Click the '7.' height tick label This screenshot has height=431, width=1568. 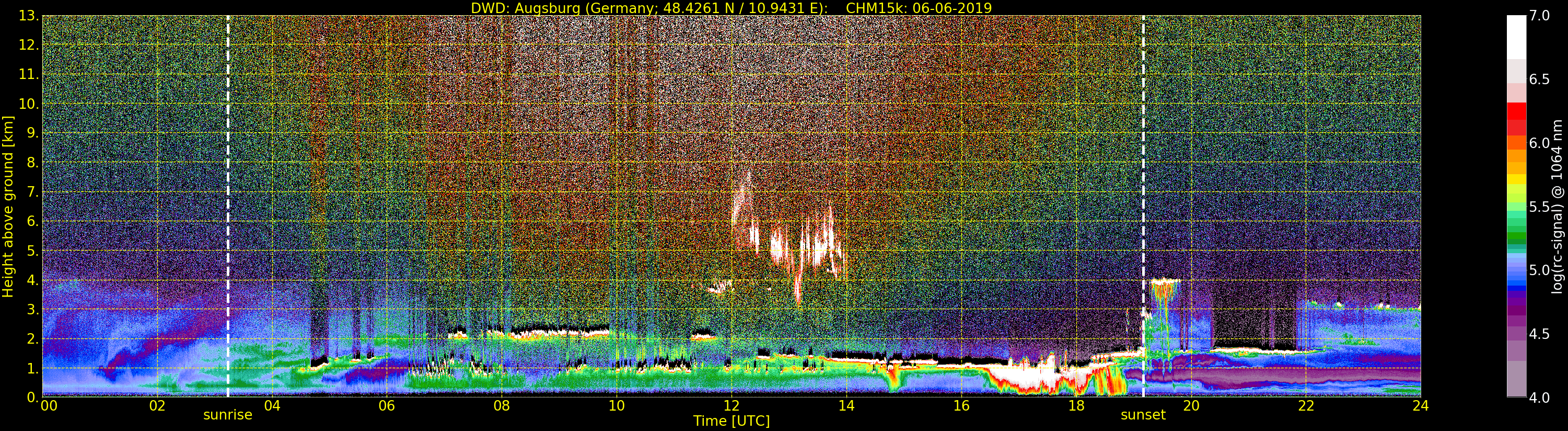[33, 191]
